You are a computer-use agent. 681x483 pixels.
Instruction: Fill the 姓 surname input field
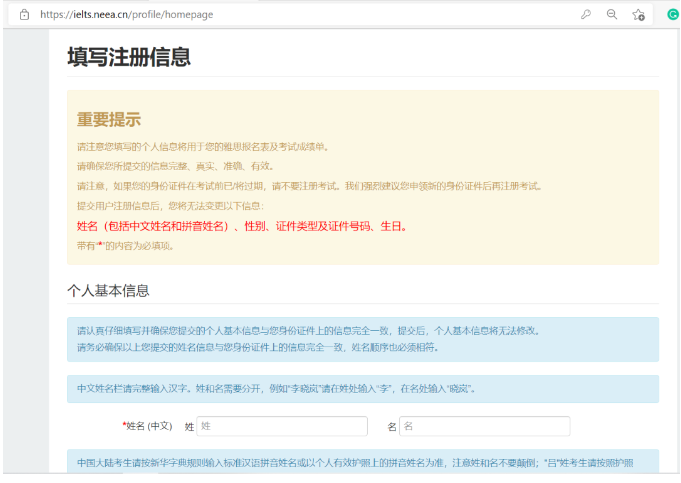pyautogui.click(x=282, y=426)
